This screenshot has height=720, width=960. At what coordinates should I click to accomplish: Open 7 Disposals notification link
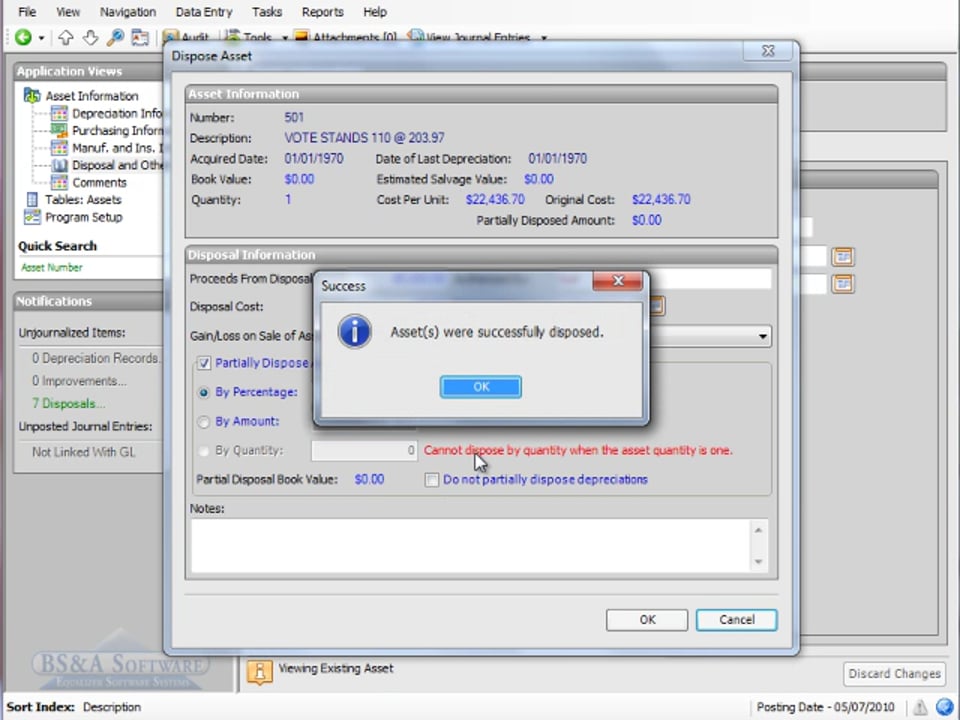point(69,403)
